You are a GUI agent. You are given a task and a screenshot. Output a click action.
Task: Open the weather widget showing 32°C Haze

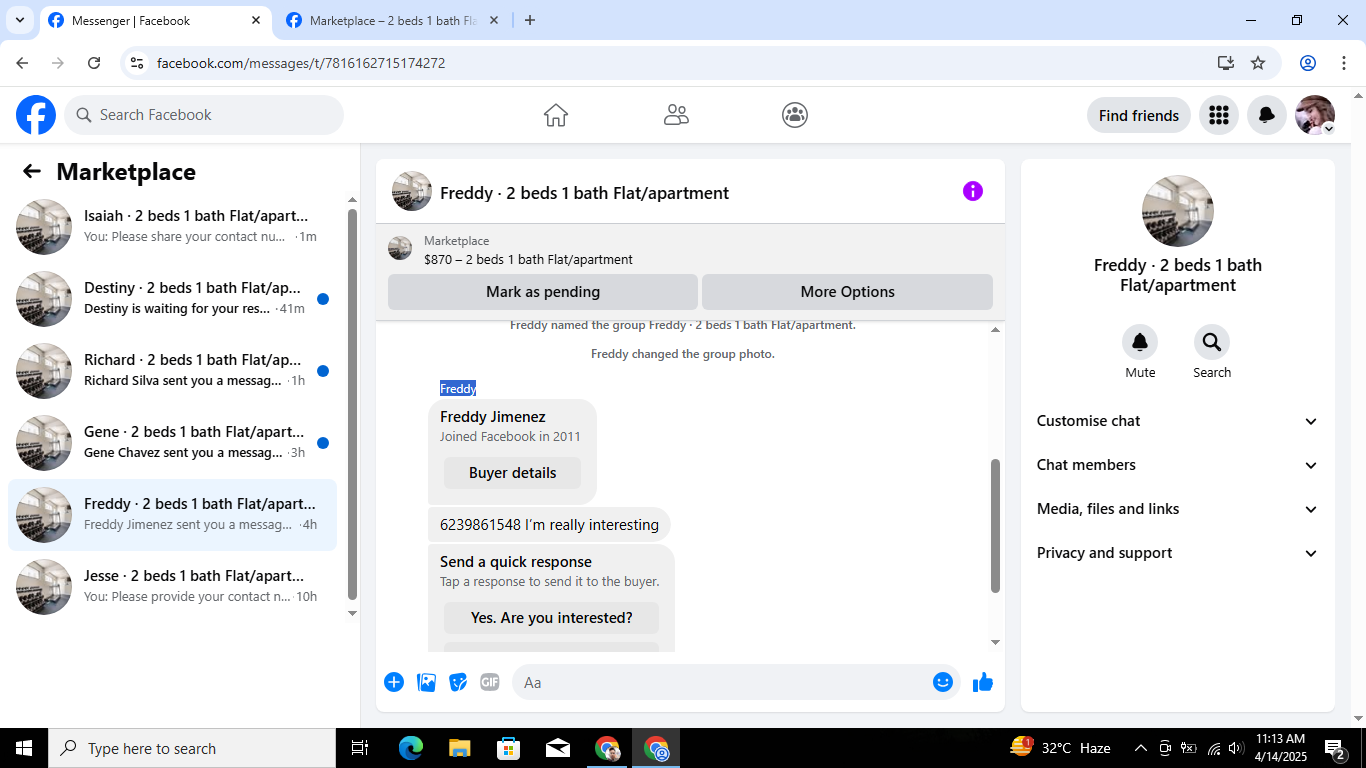pos(1062,748)
